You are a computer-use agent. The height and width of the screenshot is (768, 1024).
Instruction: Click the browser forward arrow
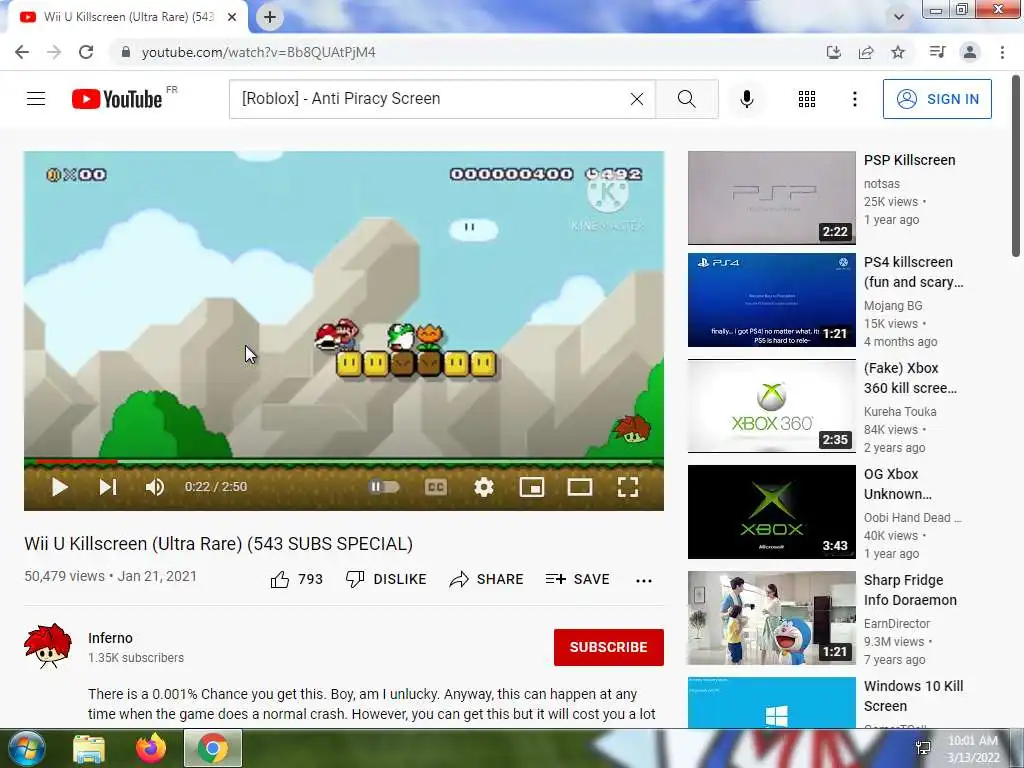(54, 52)
